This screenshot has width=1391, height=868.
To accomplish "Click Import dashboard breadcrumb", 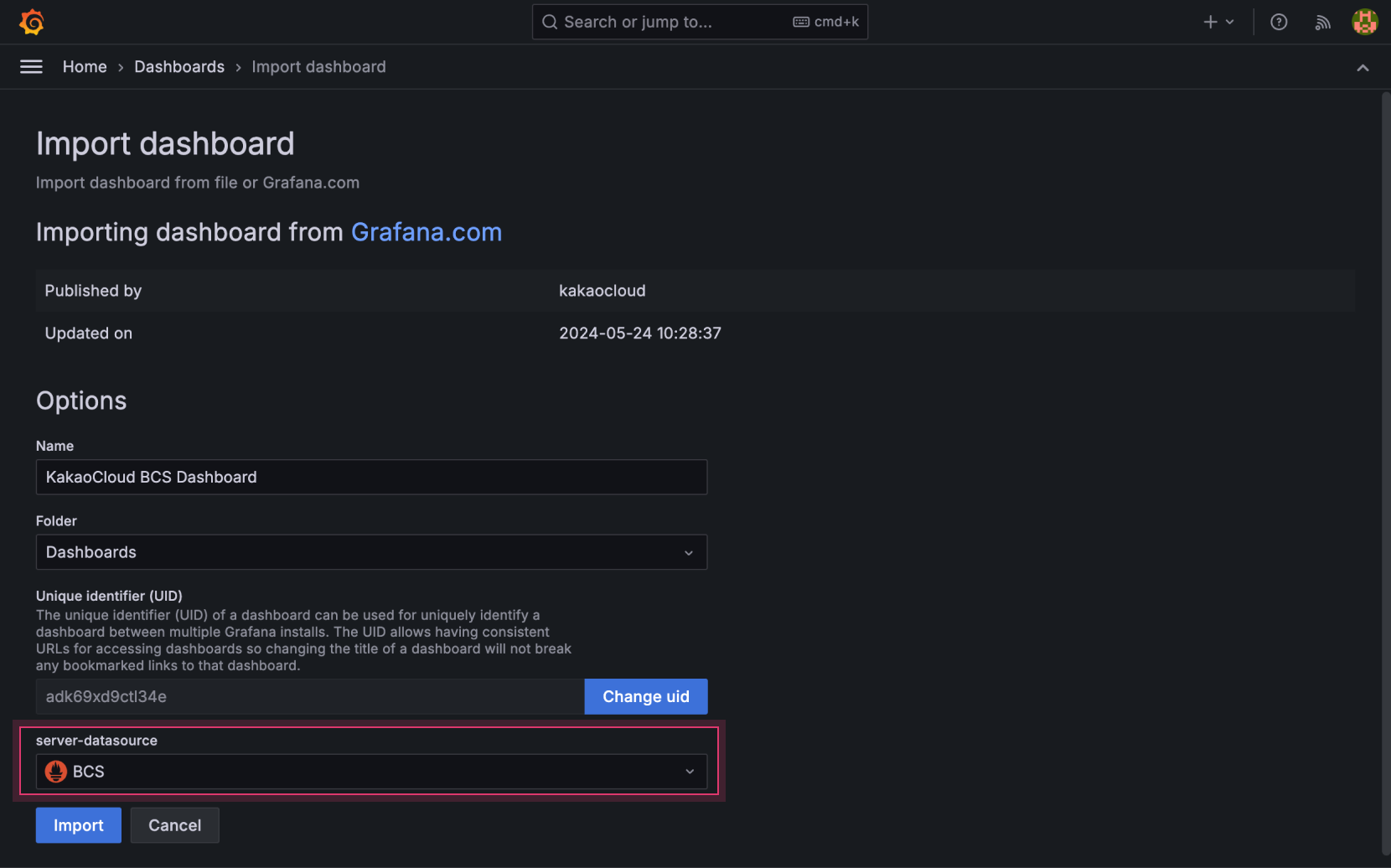I will tap(318, 67).
